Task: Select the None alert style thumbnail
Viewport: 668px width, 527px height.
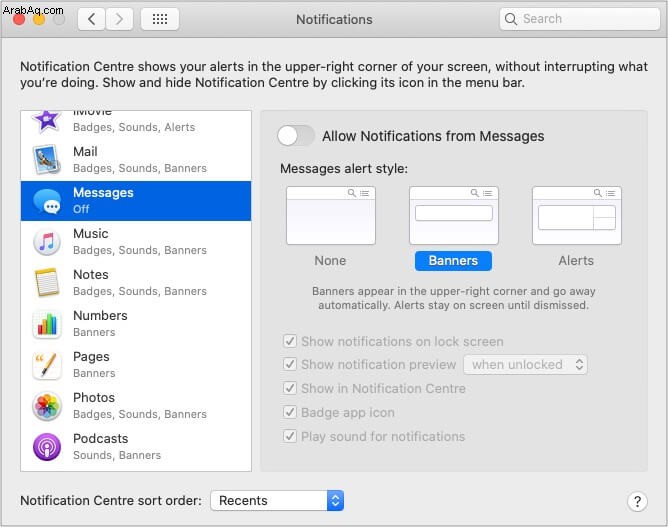Action: [x=331, y=215]
